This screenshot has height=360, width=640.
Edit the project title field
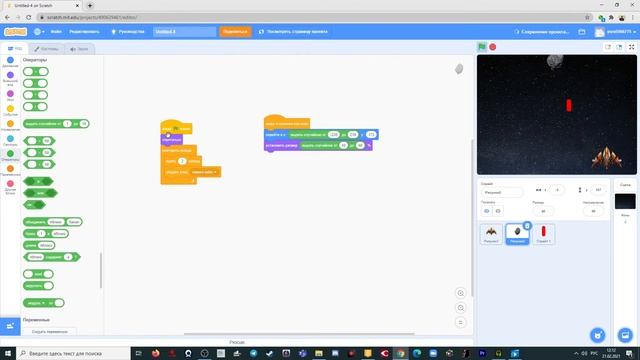click(x=184, y=31)
